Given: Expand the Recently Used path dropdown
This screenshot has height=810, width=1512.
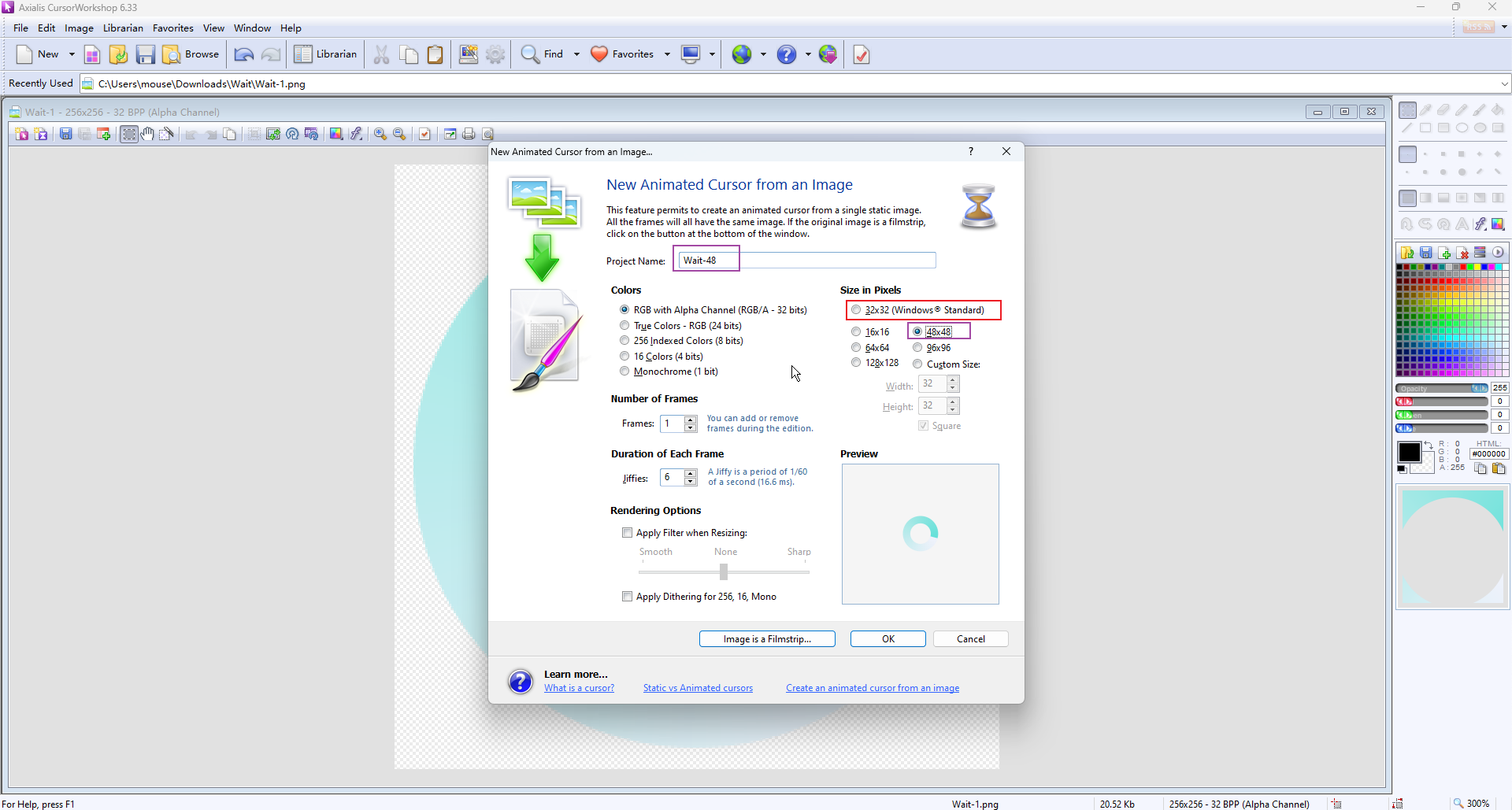Looking at the screenshot, I should 1504,84.
